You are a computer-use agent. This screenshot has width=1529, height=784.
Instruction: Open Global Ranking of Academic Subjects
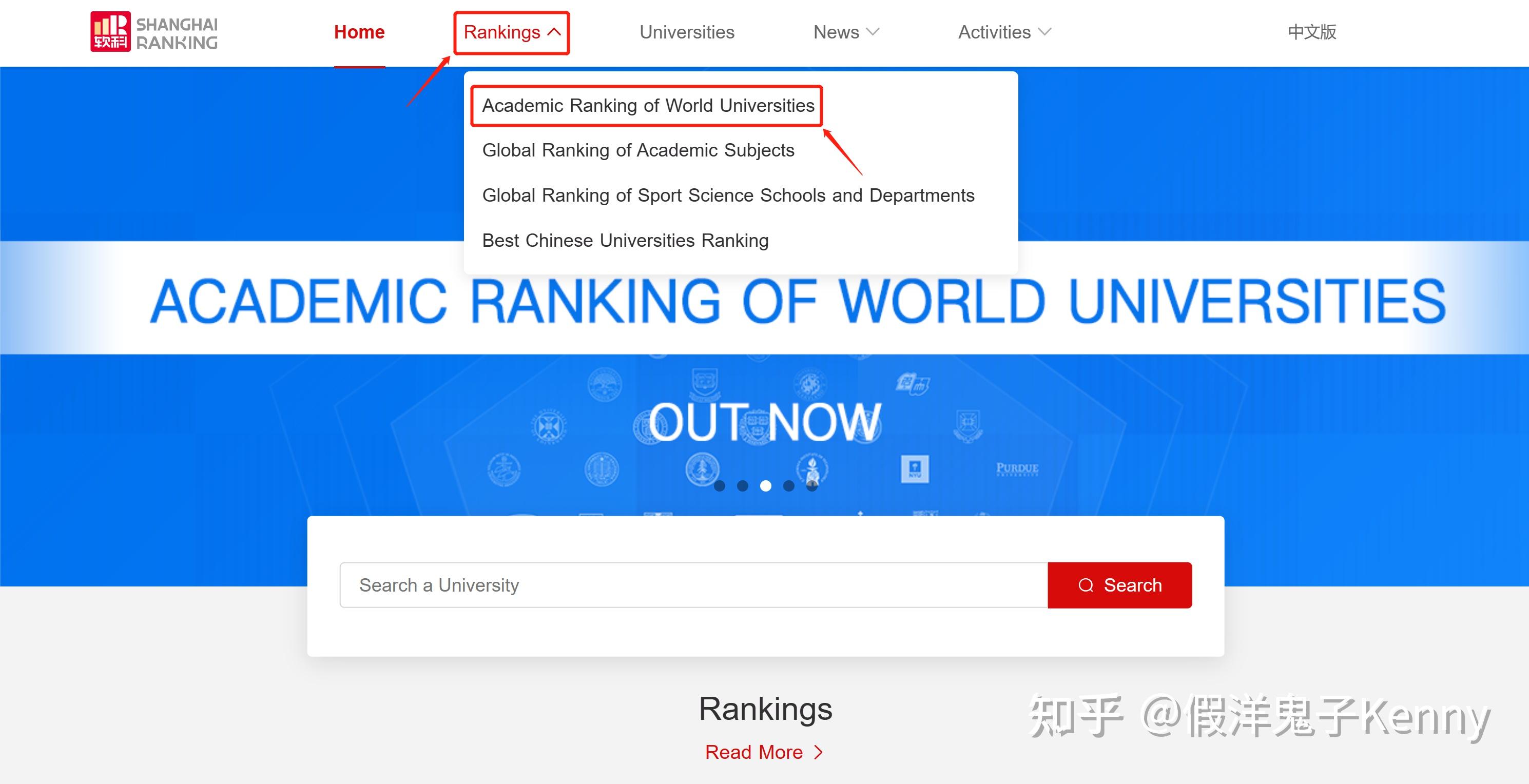tap(638, 150)
